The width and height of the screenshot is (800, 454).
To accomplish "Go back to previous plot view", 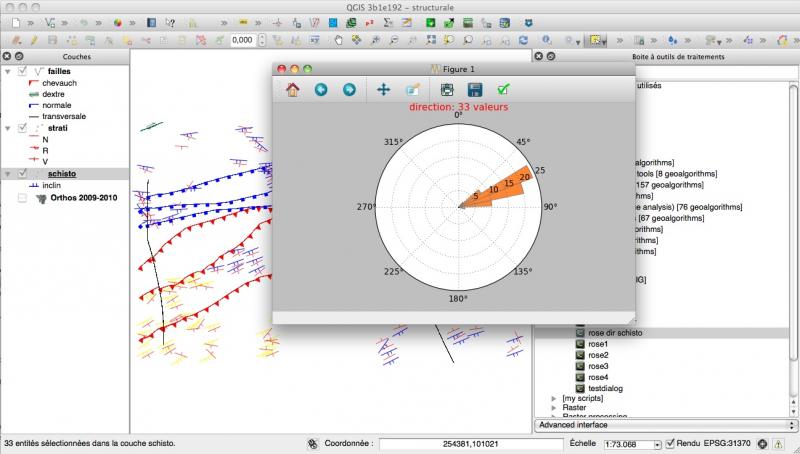I will [x=321, y=90].
